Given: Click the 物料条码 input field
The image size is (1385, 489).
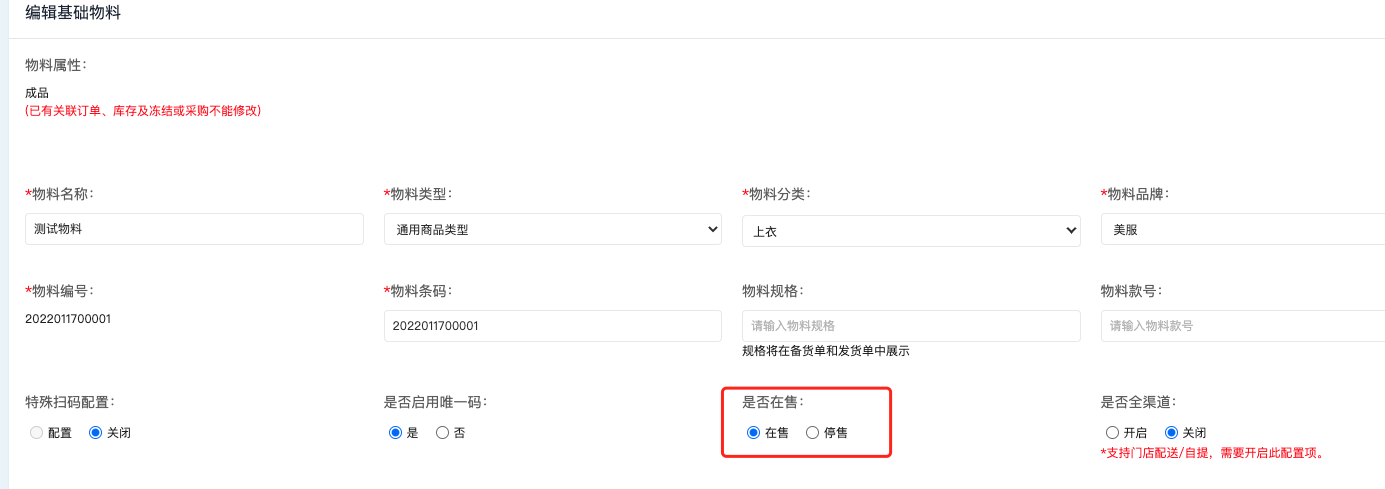Looking at the screenshot, I should coord(552,326).
